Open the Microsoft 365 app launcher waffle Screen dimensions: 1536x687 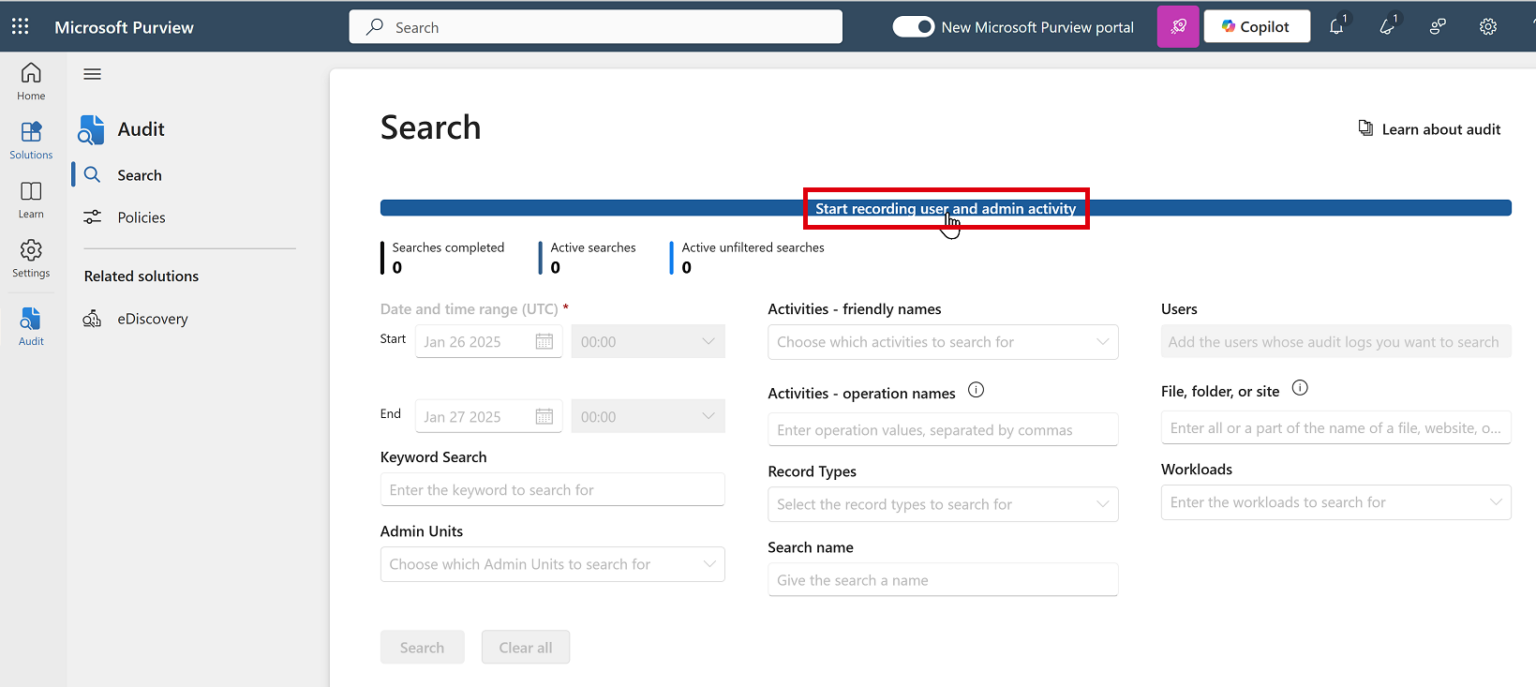[x=20, y=26]
